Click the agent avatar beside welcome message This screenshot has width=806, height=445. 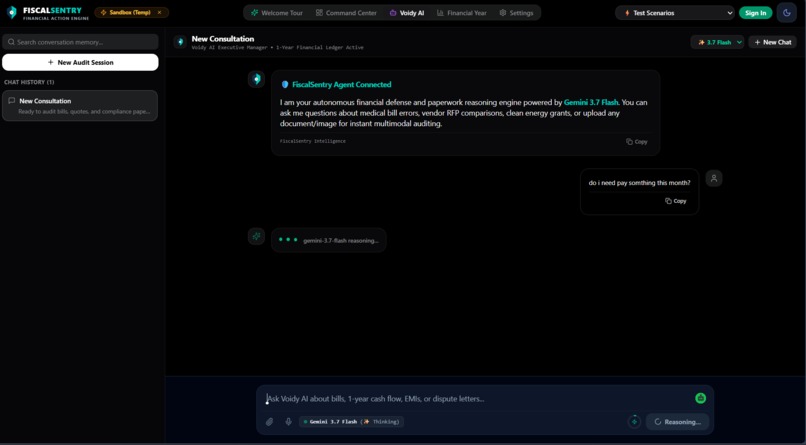pyautogui.click(x=256, y=79)
